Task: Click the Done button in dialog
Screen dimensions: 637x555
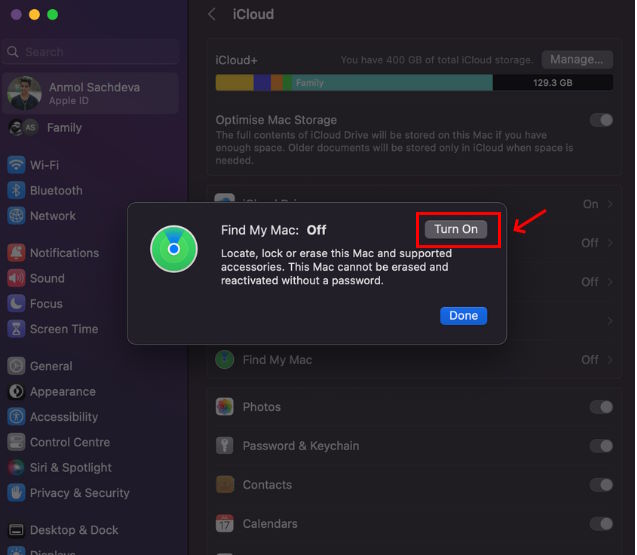Action: [x=464, y=316]
